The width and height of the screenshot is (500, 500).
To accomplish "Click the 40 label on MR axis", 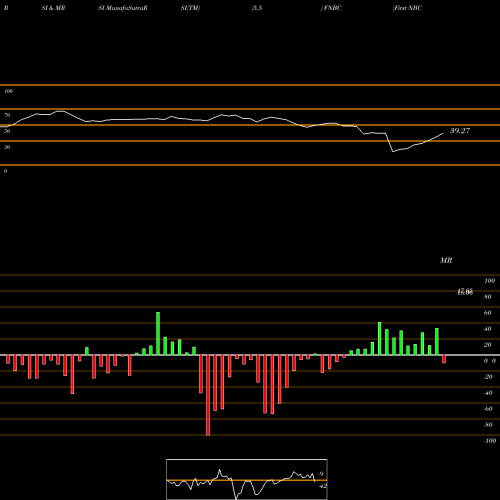I will [x=488, y=329].
